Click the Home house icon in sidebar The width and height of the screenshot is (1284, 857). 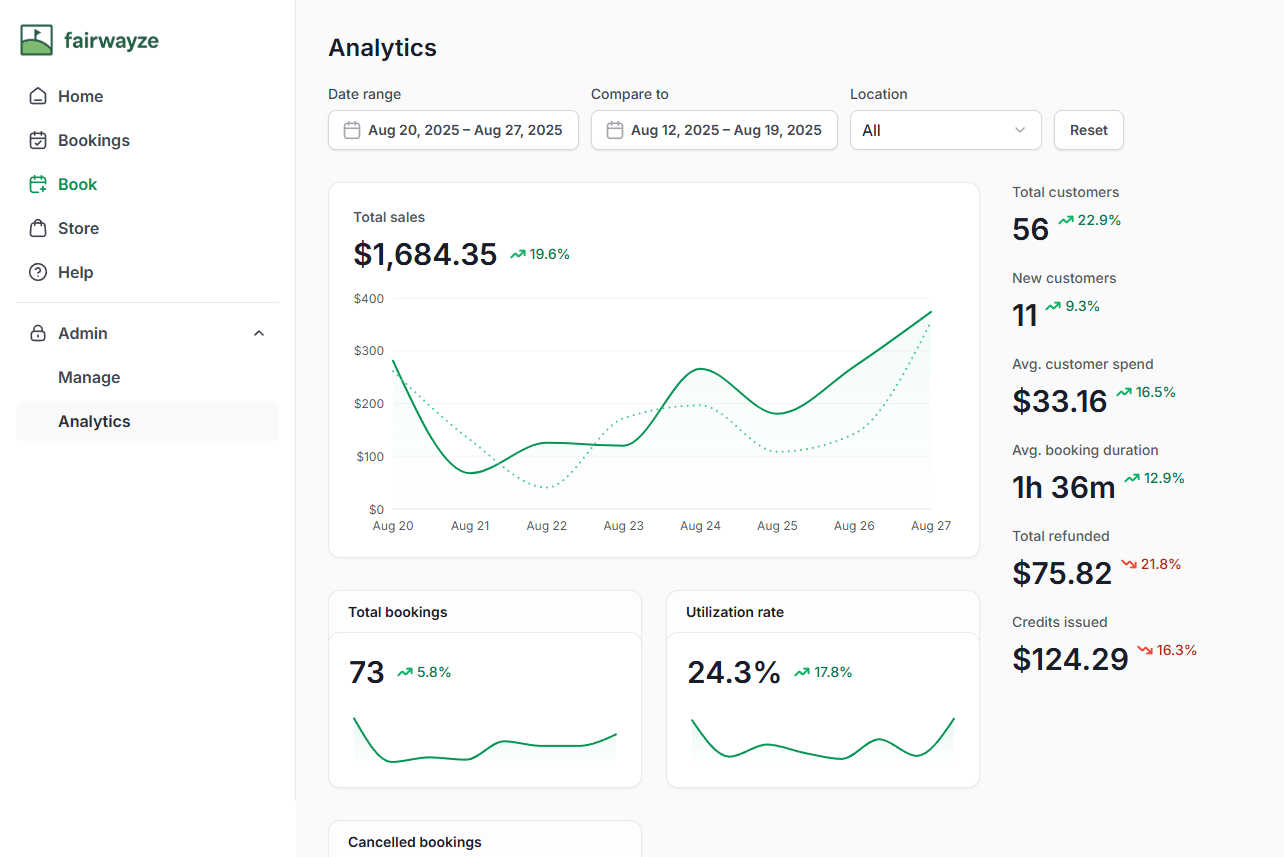click(x=38, y=97)
